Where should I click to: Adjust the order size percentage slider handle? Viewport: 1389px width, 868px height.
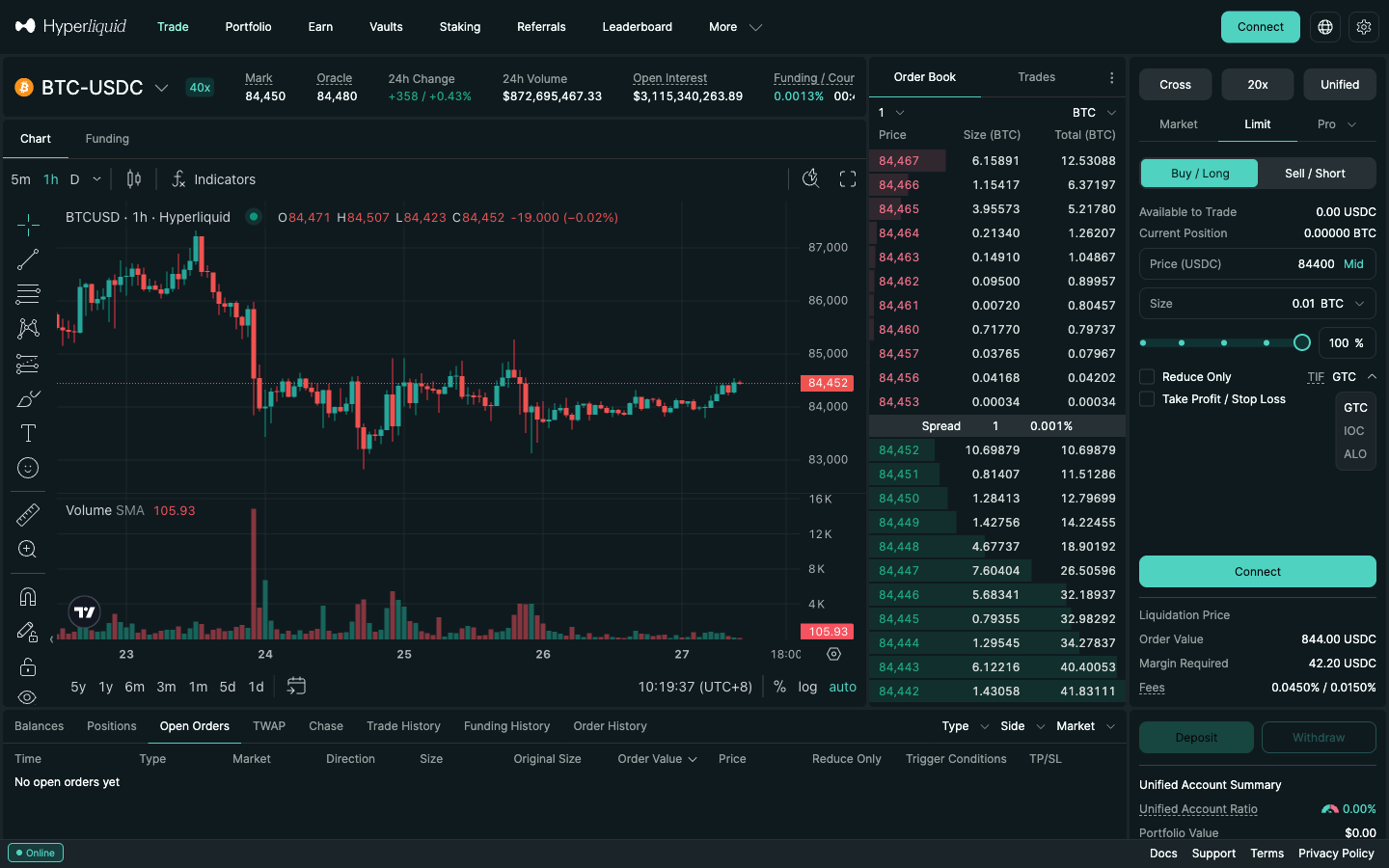(x=1301, y=342)
